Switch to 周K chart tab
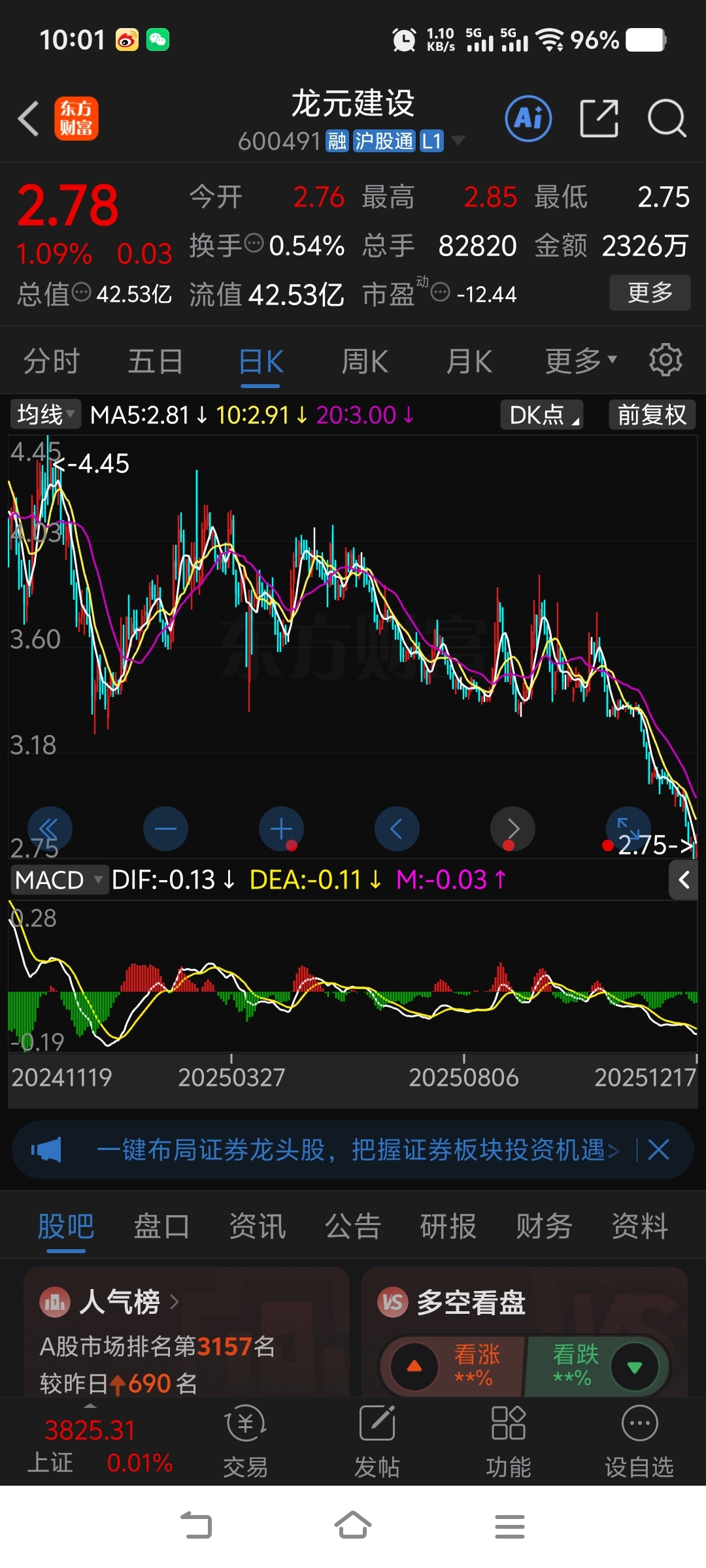This screenshot has width=706, height=1568. (x=365, y=361)
